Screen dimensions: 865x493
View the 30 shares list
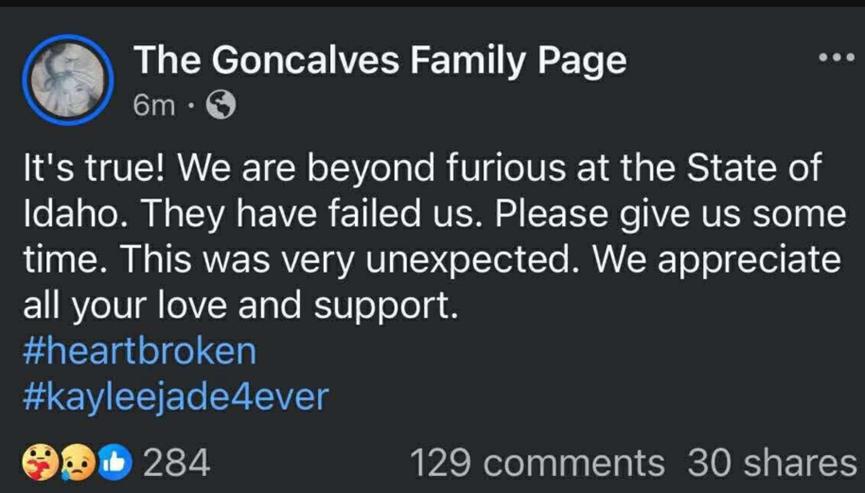pyautogui.click(x=772, y=462)
